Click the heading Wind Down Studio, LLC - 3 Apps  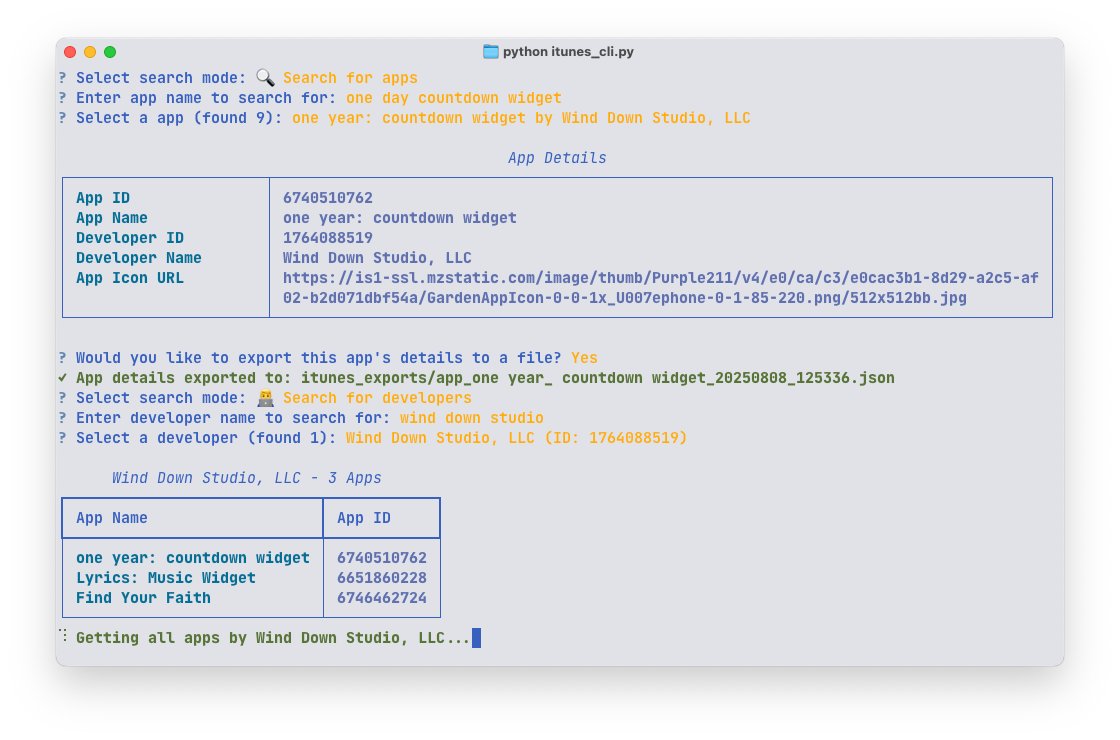[x=246, y=478]
